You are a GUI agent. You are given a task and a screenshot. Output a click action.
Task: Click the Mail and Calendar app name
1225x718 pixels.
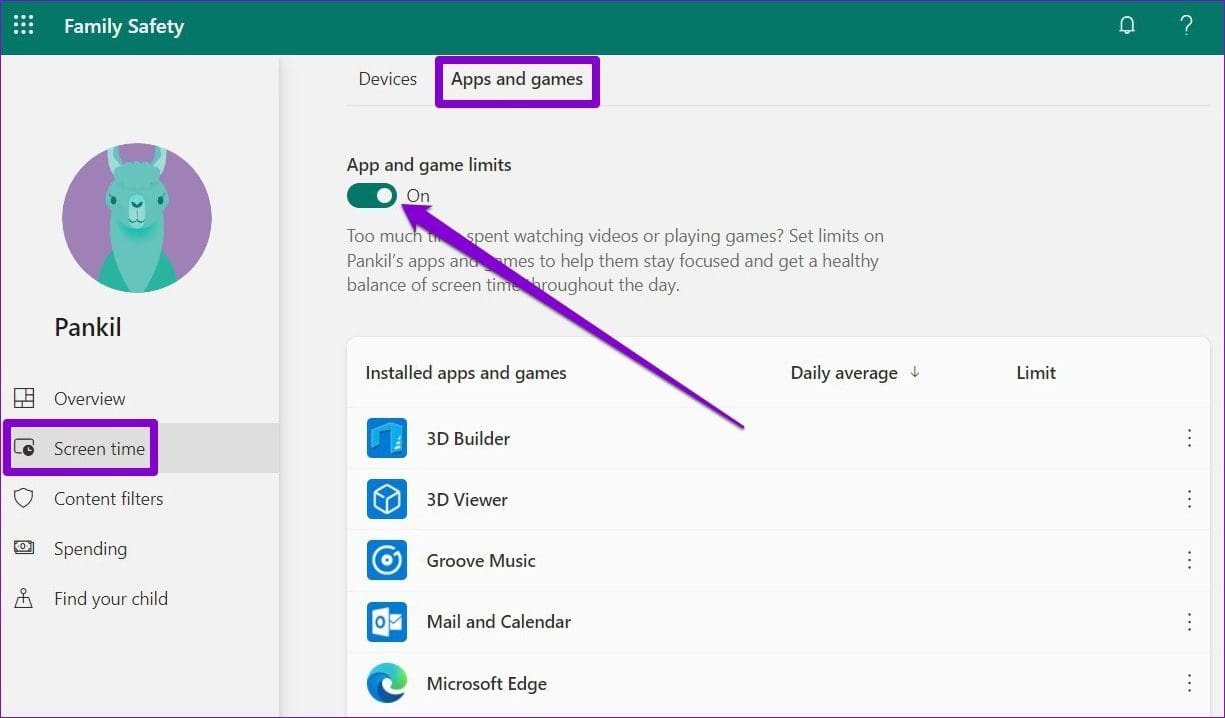pyautogui.click(x=498, y=621)
